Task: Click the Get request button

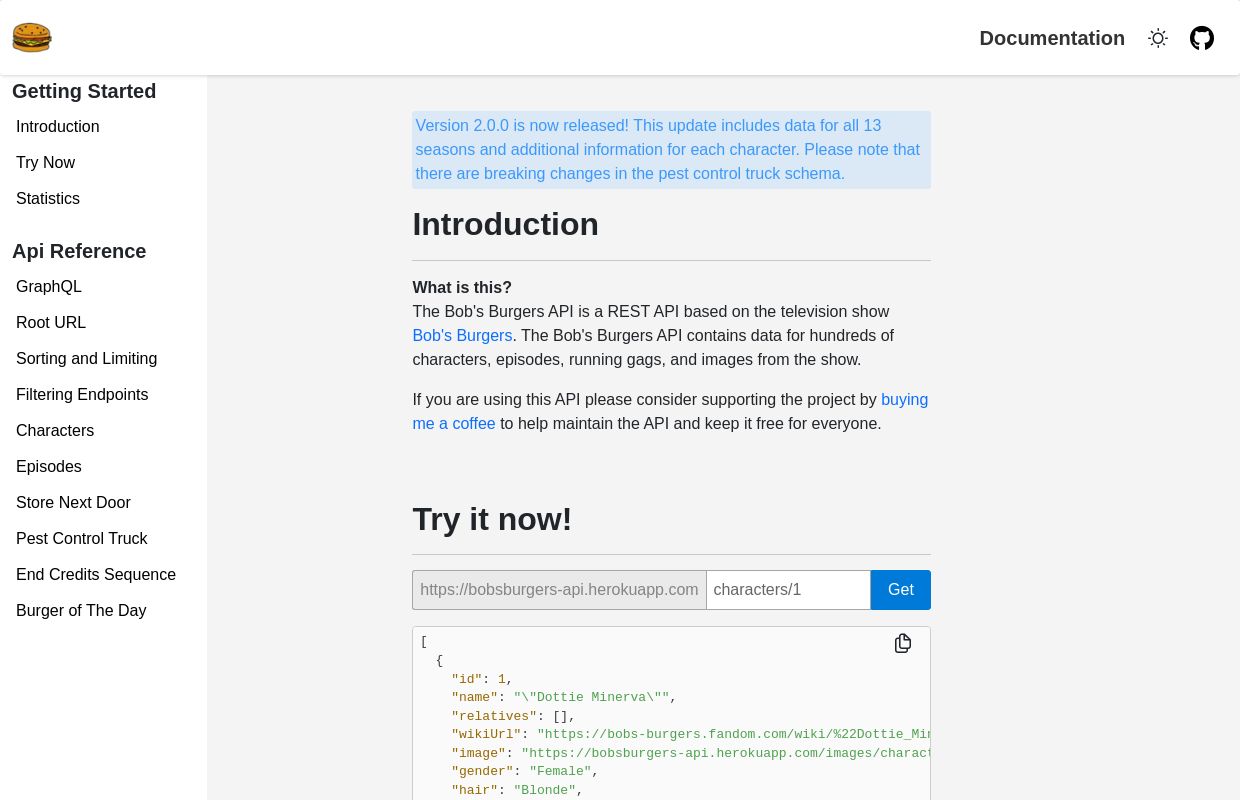Action: coord(901,590)
